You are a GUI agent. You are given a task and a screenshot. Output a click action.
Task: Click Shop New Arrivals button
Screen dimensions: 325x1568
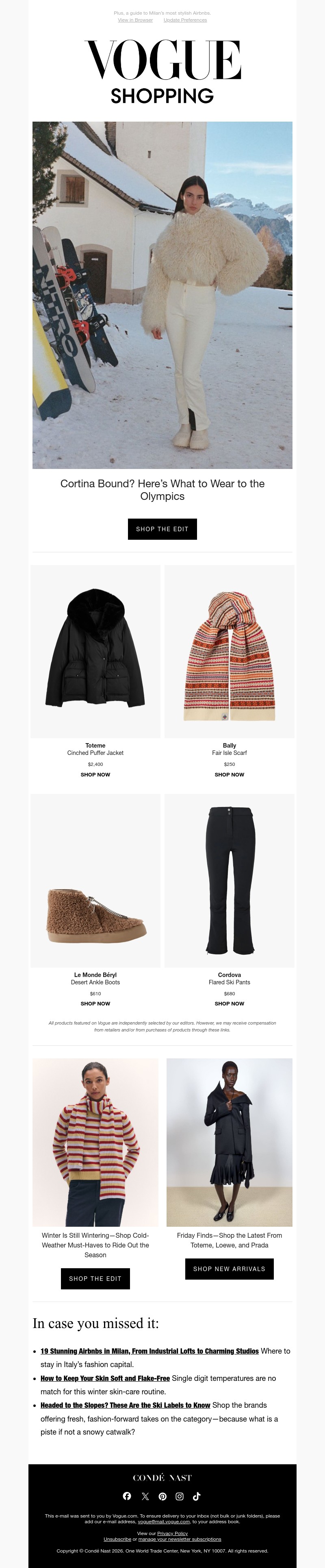(230, 1269)
